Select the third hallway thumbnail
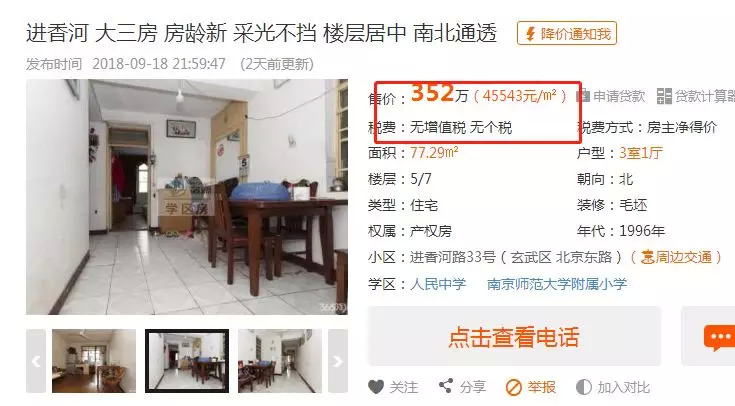 (x=280, y=361)
